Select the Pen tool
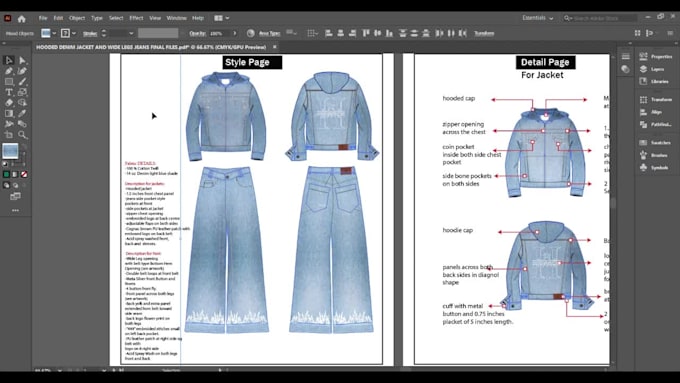The image size is (680, 383). (x=9, y=71)
